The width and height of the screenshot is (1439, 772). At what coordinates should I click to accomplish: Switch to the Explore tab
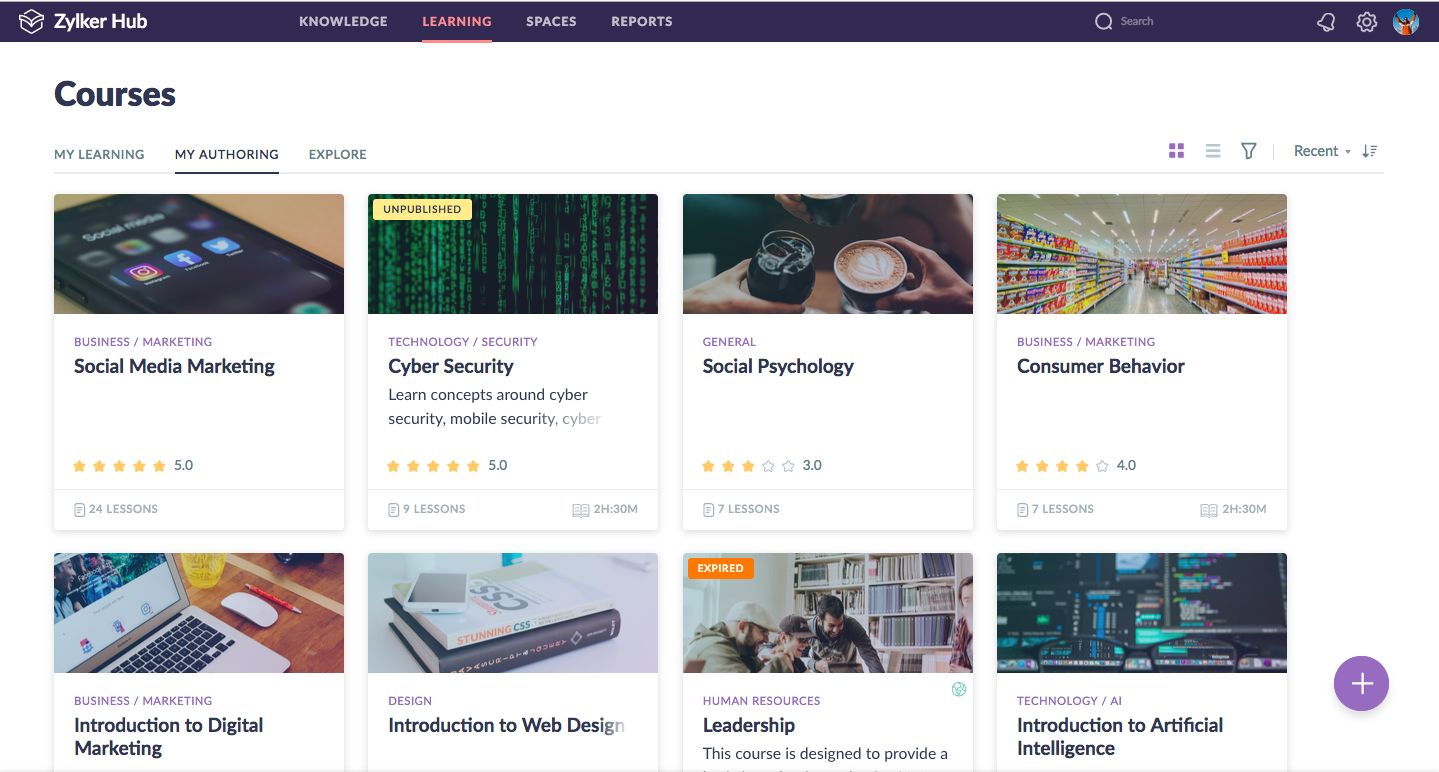(338, 154)
